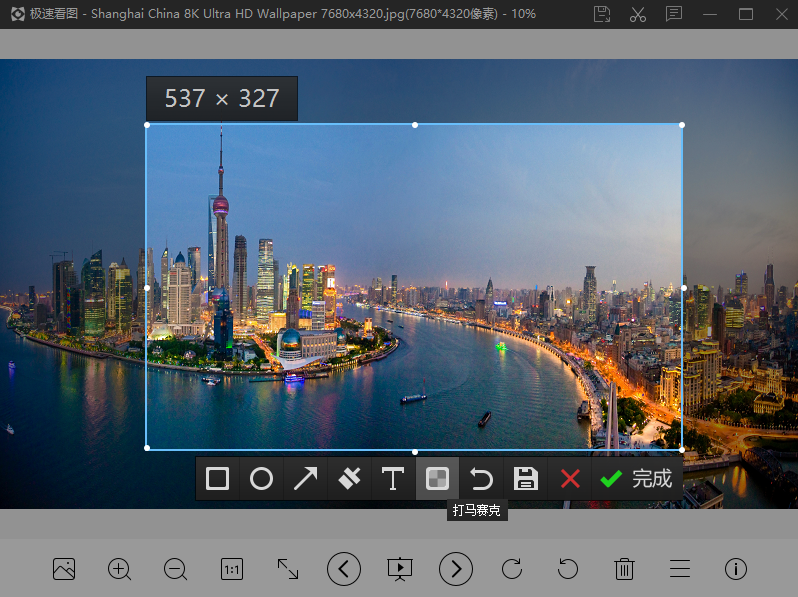Select the rectangle annotation tool
798x597 pixels.
217,479
